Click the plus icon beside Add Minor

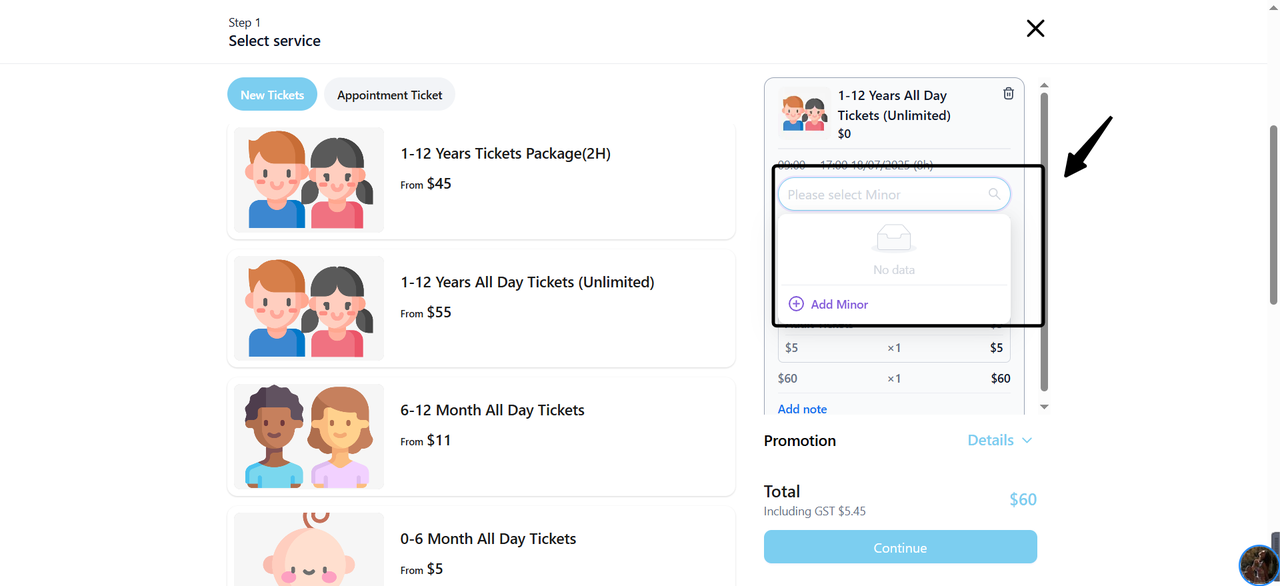(x=796, y=304)
